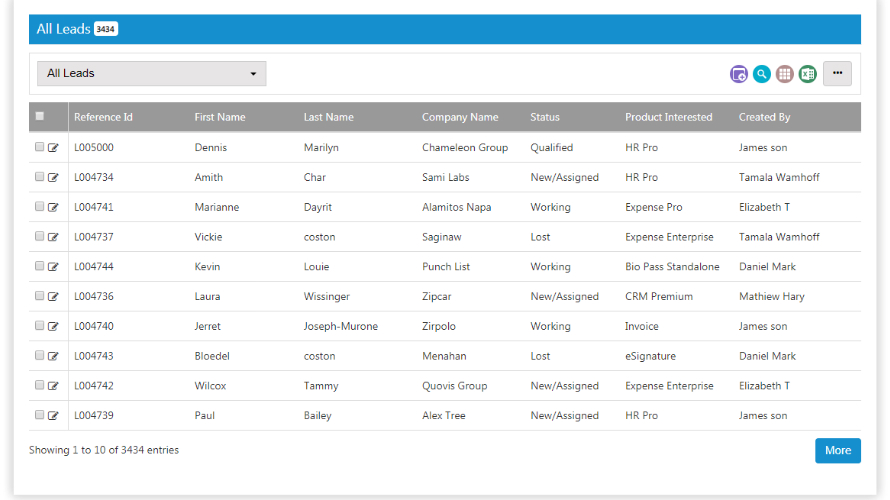Image resolution: width=890 pixels, height=500 pixels.
Task: Edit lead L004734 via pencil icon
Action: click(53, 178)
